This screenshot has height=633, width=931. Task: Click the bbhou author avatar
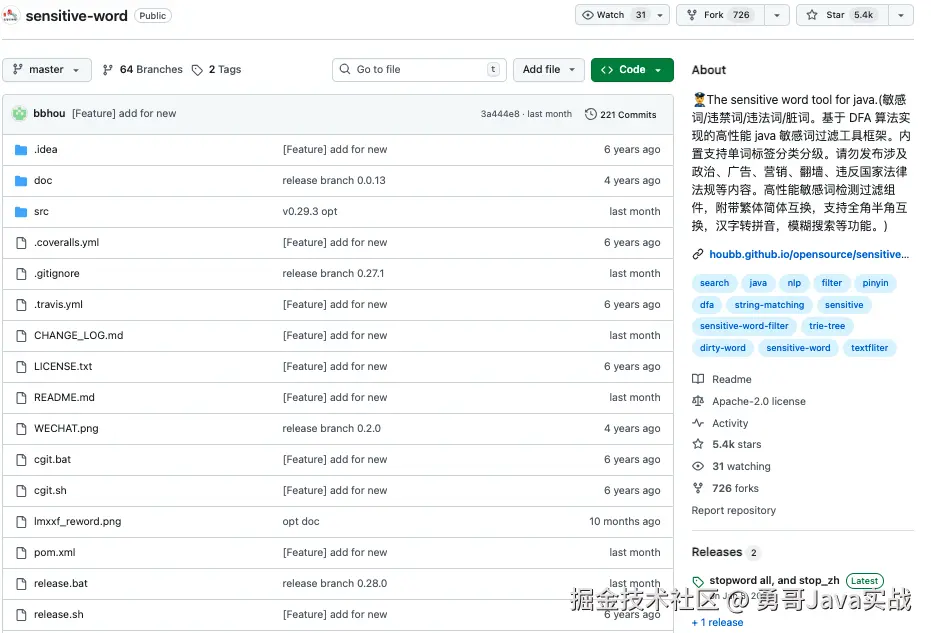(20, 114)
